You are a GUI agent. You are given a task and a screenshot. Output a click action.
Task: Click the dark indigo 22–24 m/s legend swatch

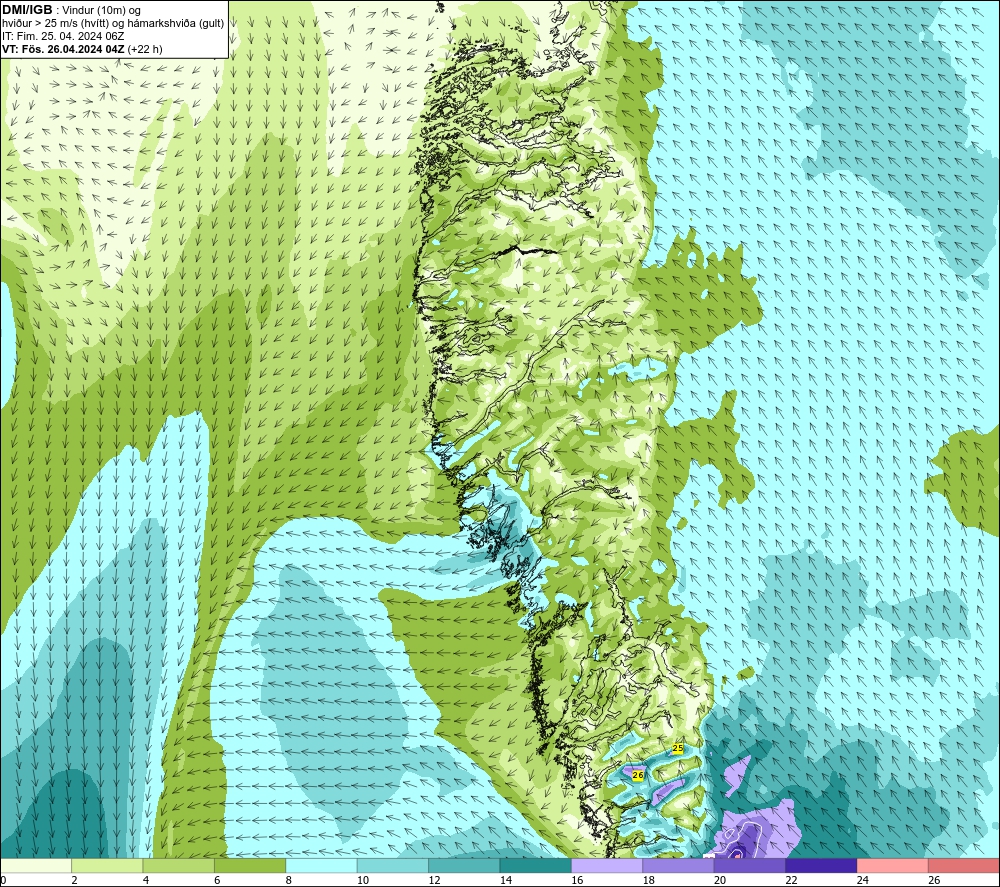tap(821, 865)
